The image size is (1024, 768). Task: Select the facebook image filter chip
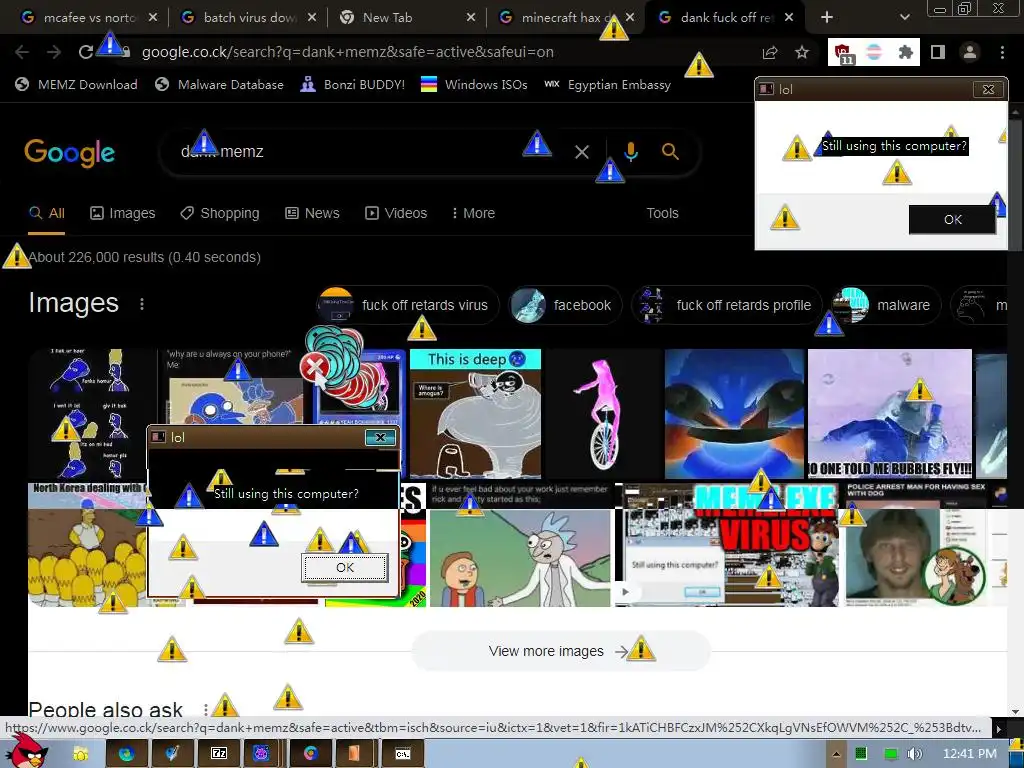[x=565, y=305]
